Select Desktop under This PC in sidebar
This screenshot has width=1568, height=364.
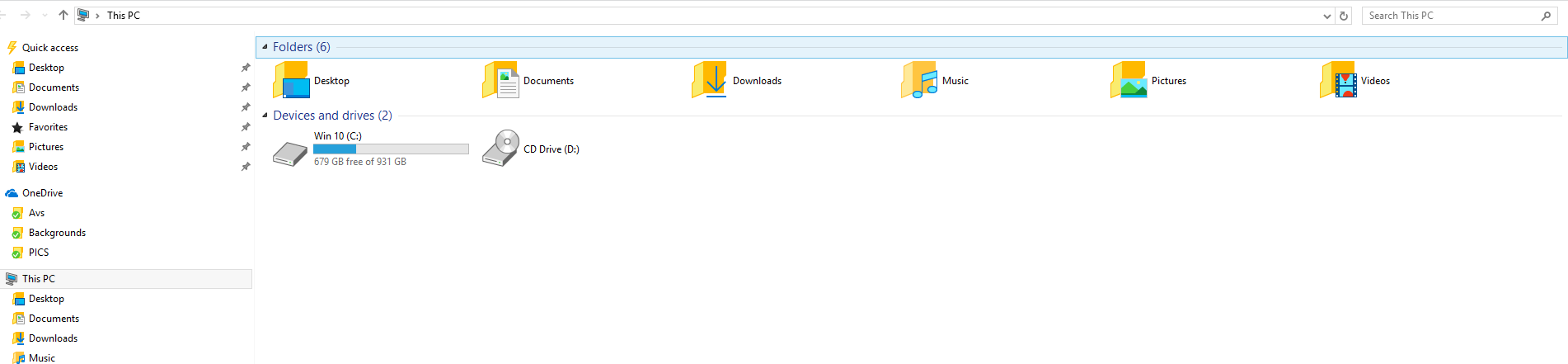pos(46,299)
